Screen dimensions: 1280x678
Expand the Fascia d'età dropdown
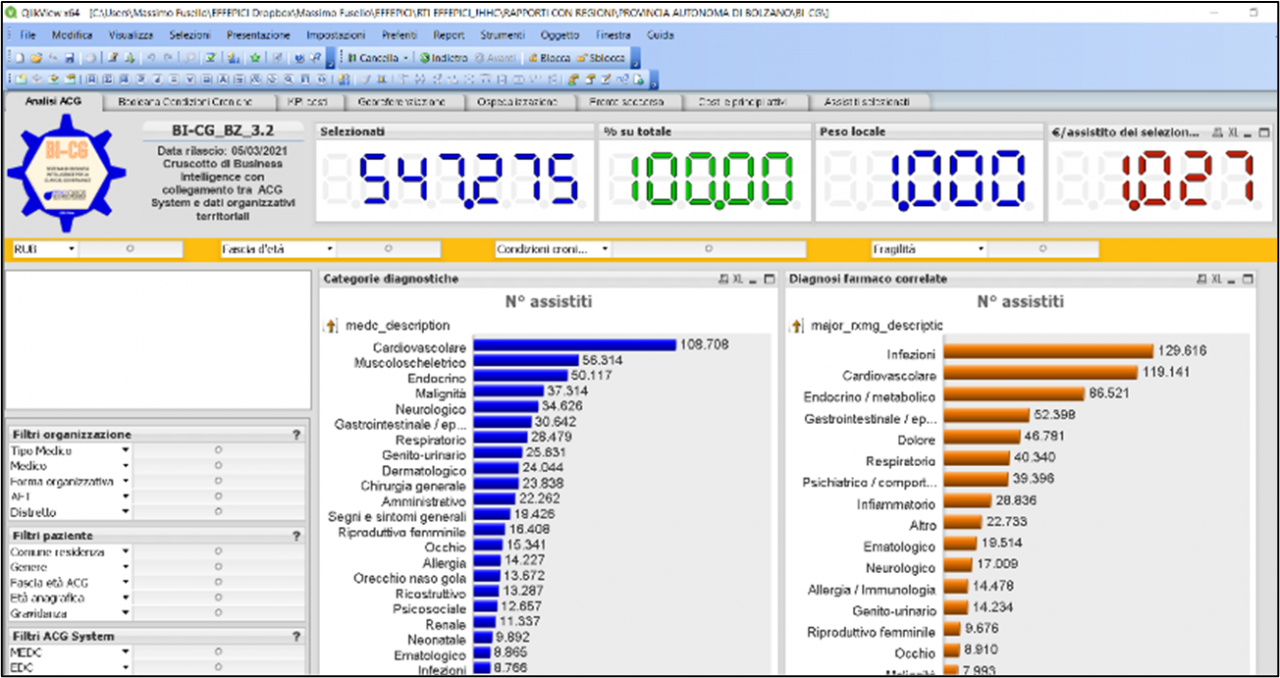pyautogui.click(x=330, y=249)
